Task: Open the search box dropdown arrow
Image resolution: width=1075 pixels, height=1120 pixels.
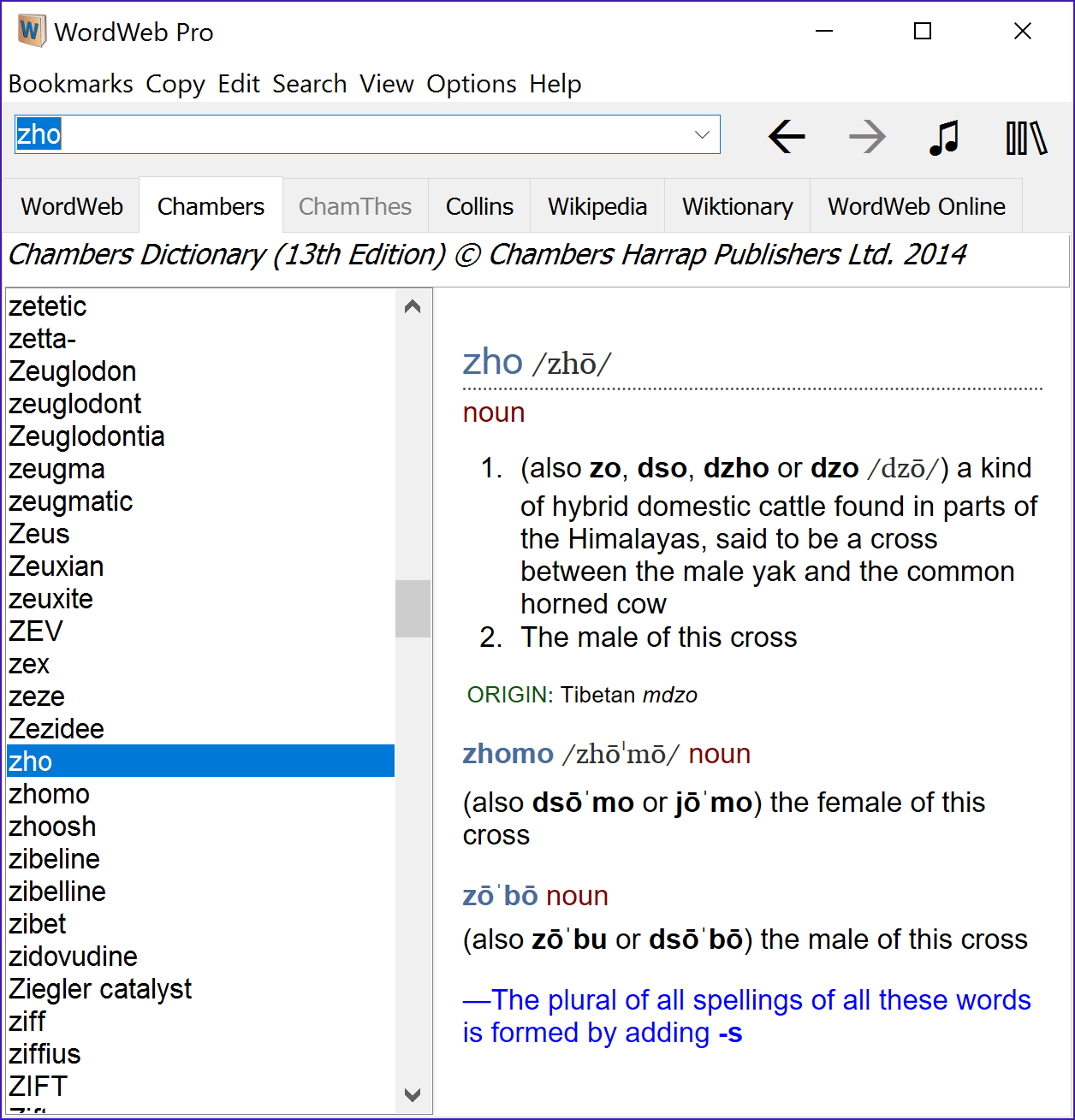Action: (702, 134)
